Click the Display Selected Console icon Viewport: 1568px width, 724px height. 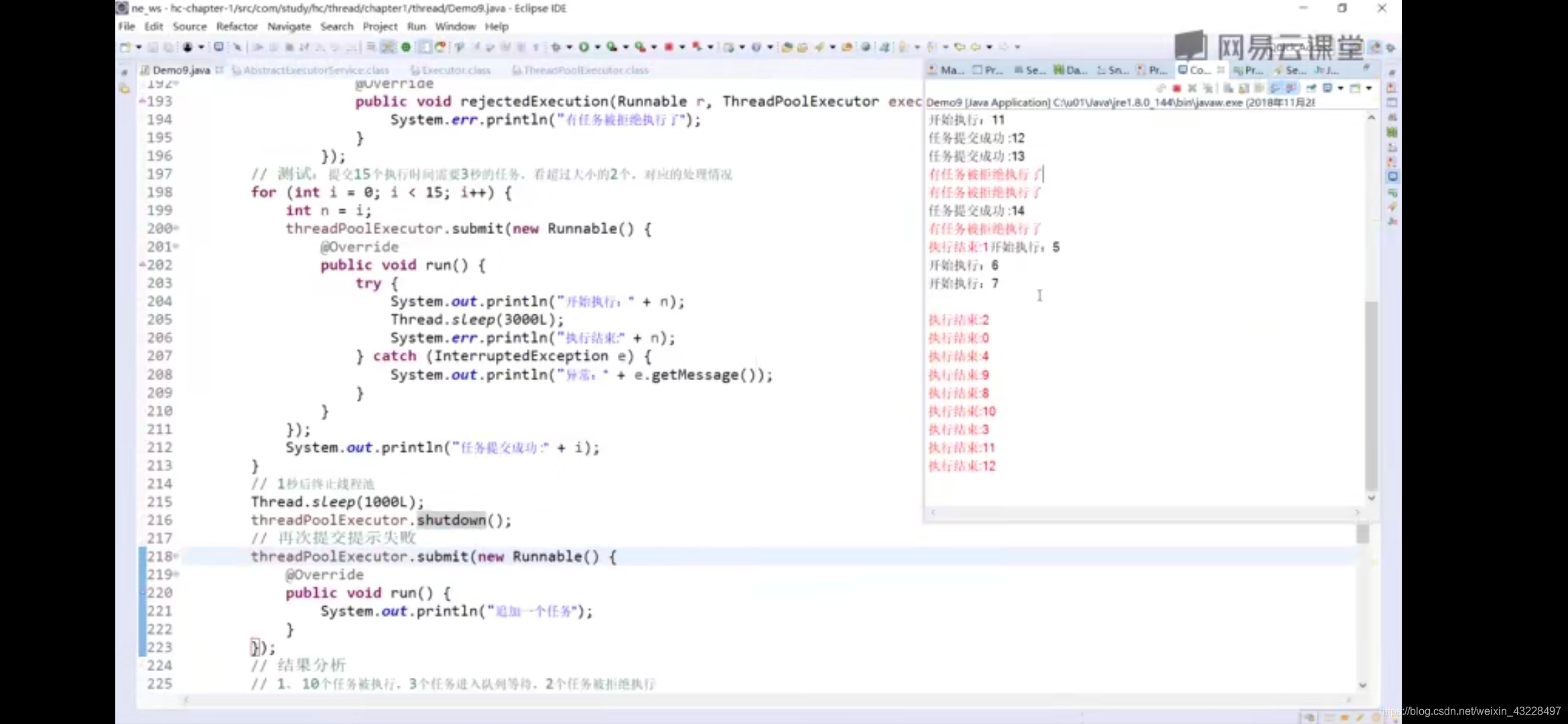pos(1327,88)
